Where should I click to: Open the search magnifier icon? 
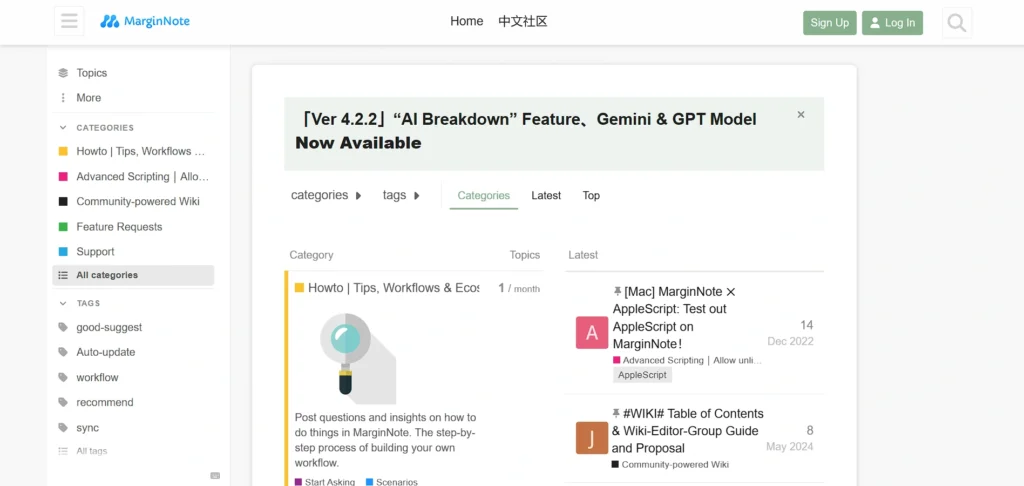[x=956, y=22]
